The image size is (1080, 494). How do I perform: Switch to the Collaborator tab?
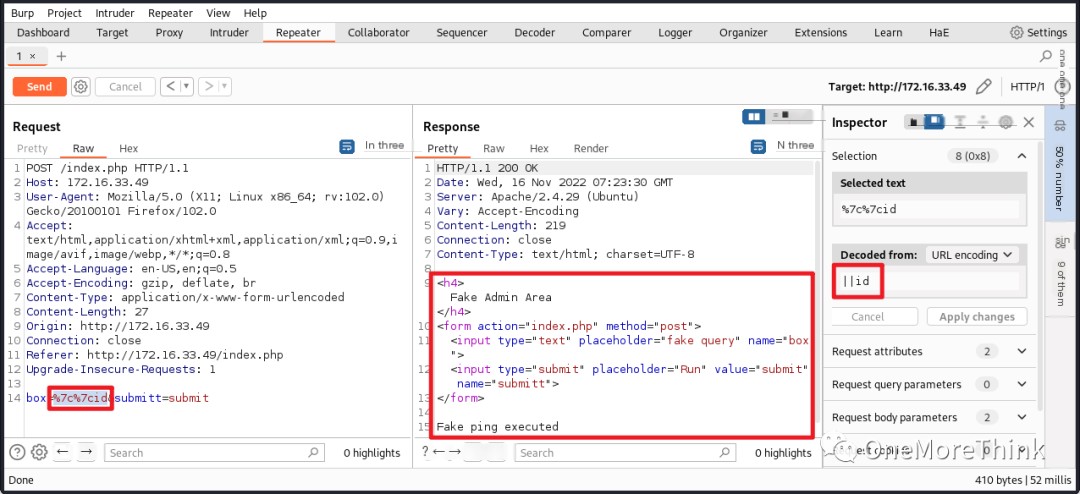click(x=379, y=32)
